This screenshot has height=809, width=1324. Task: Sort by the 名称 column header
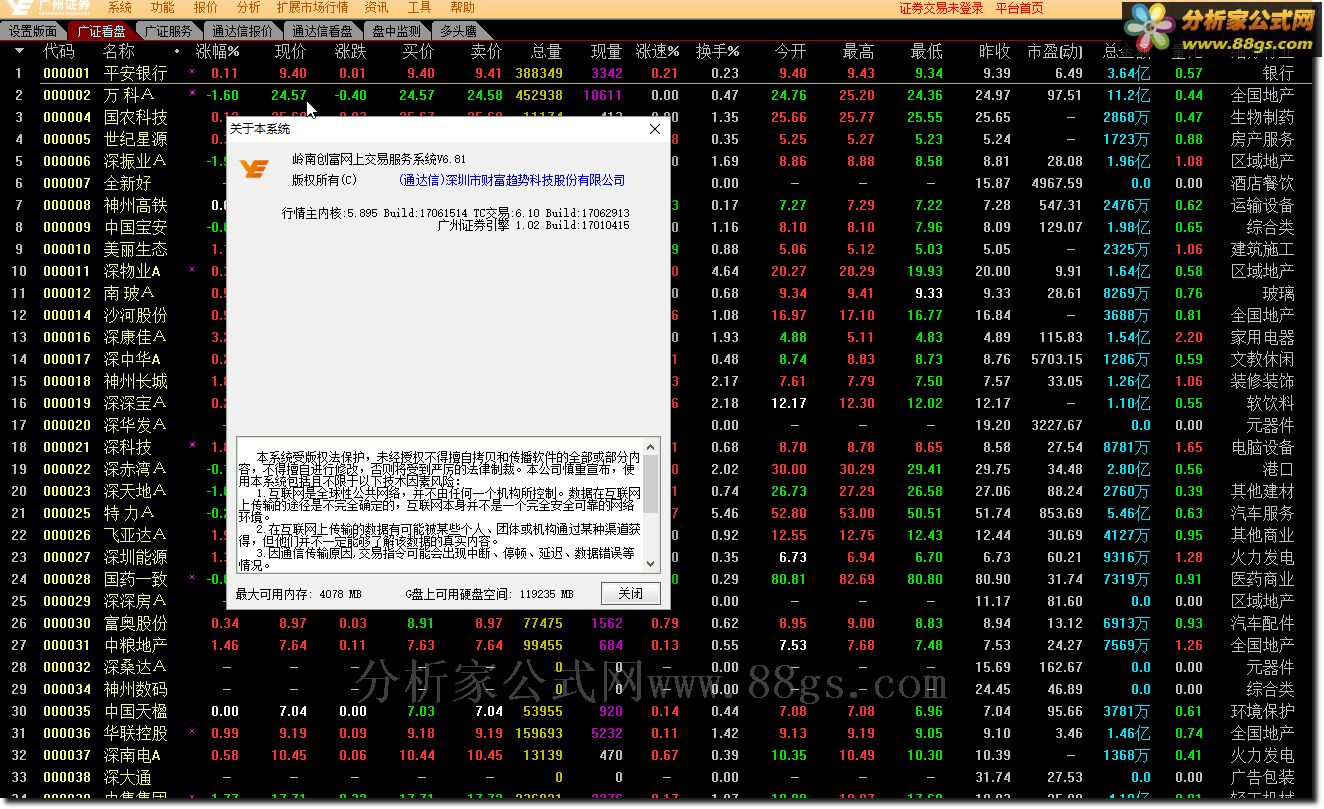(x=118, y=51)
